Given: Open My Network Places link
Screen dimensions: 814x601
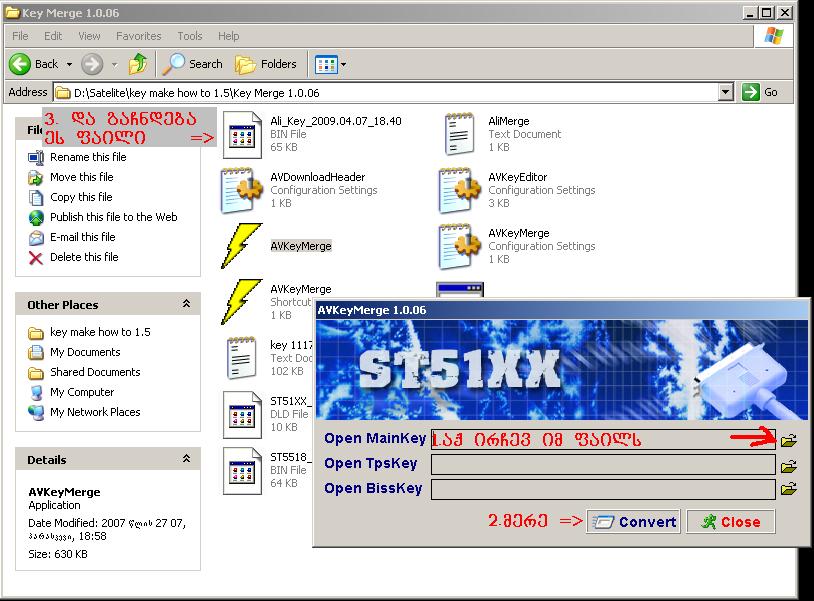Looking at the screenshot, I should [x=95, y=412].
